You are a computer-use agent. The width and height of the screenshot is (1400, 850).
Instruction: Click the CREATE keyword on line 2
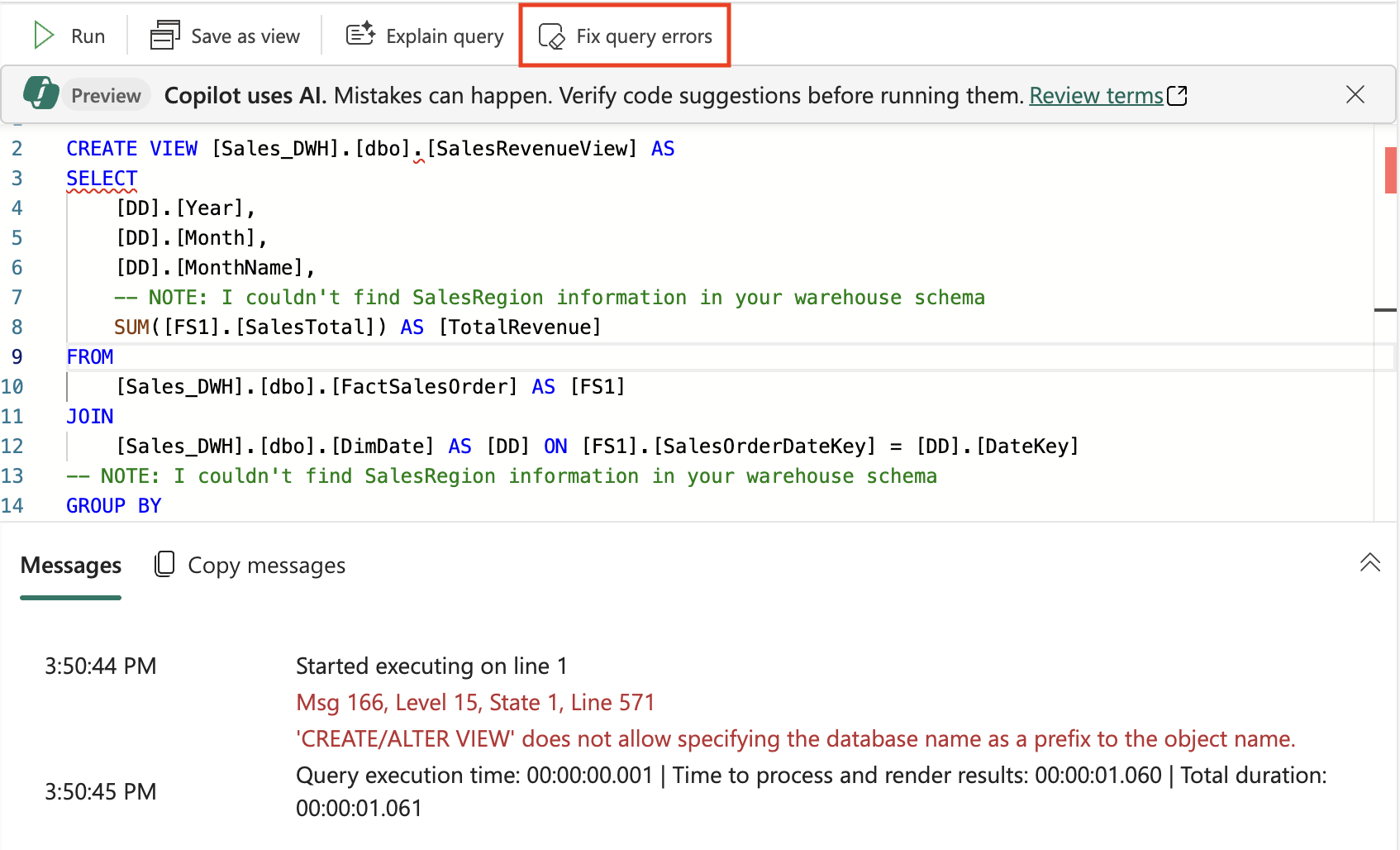102,149
